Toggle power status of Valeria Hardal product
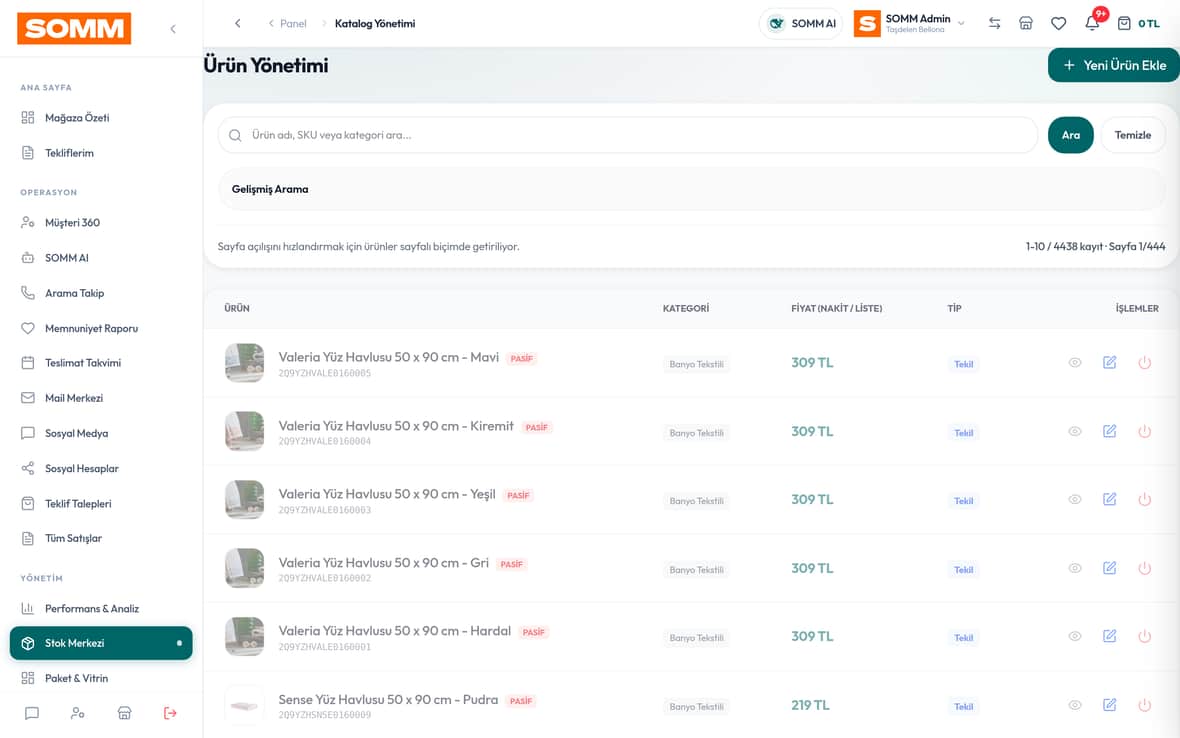 pyautogui.click(x=1145, y=636)
